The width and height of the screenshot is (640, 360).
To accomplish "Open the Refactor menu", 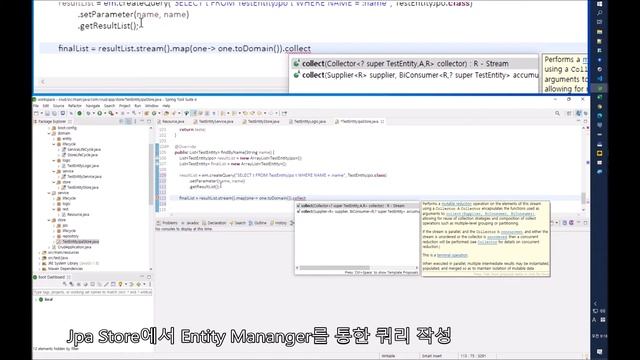I will [x=75, y=106].
